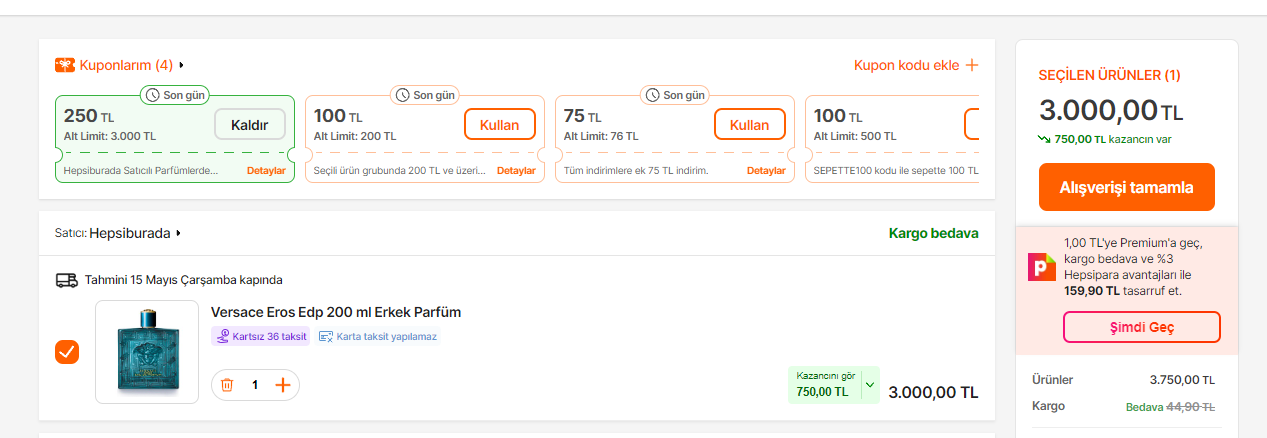Click the trash icon to remove product

tap(227, 385)
